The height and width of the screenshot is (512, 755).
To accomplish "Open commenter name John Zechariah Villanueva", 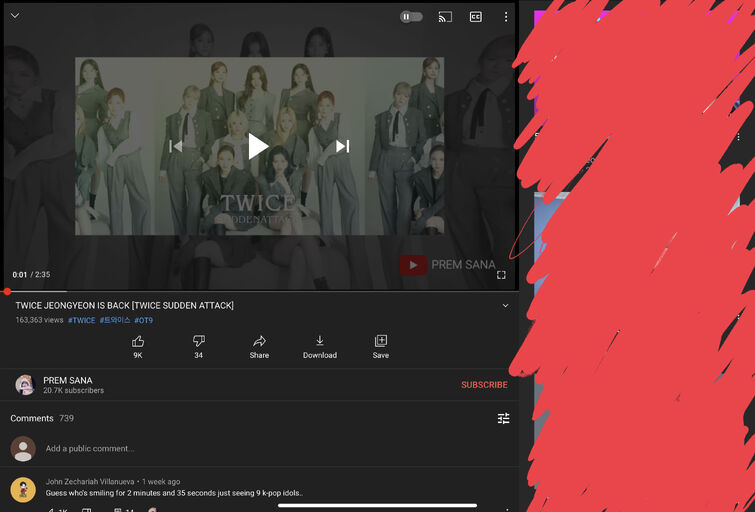I will (x=90, y=481).
